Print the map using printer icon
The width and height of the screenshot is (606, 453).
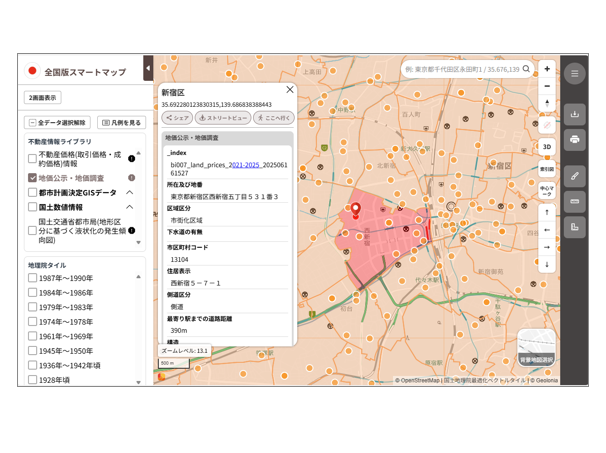pyautogui.click(x=574, y=140)
